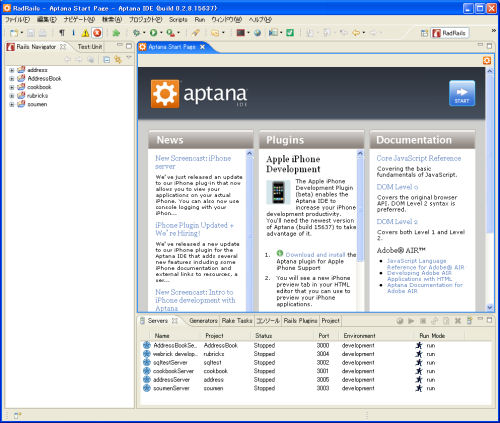
Task: Open the black terminal console icon
Action: 240,33
